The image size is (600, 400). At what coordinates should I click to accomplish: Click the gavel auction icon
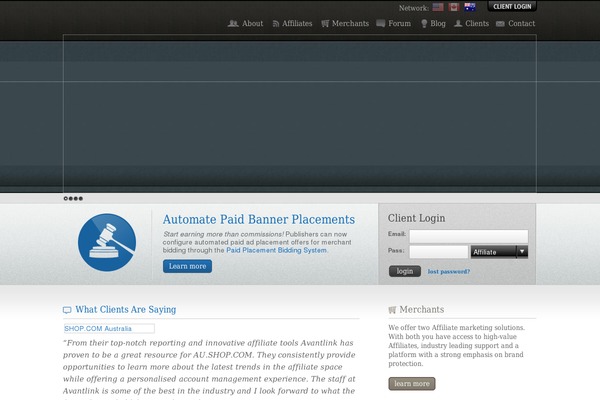click(x=107, y=243)
